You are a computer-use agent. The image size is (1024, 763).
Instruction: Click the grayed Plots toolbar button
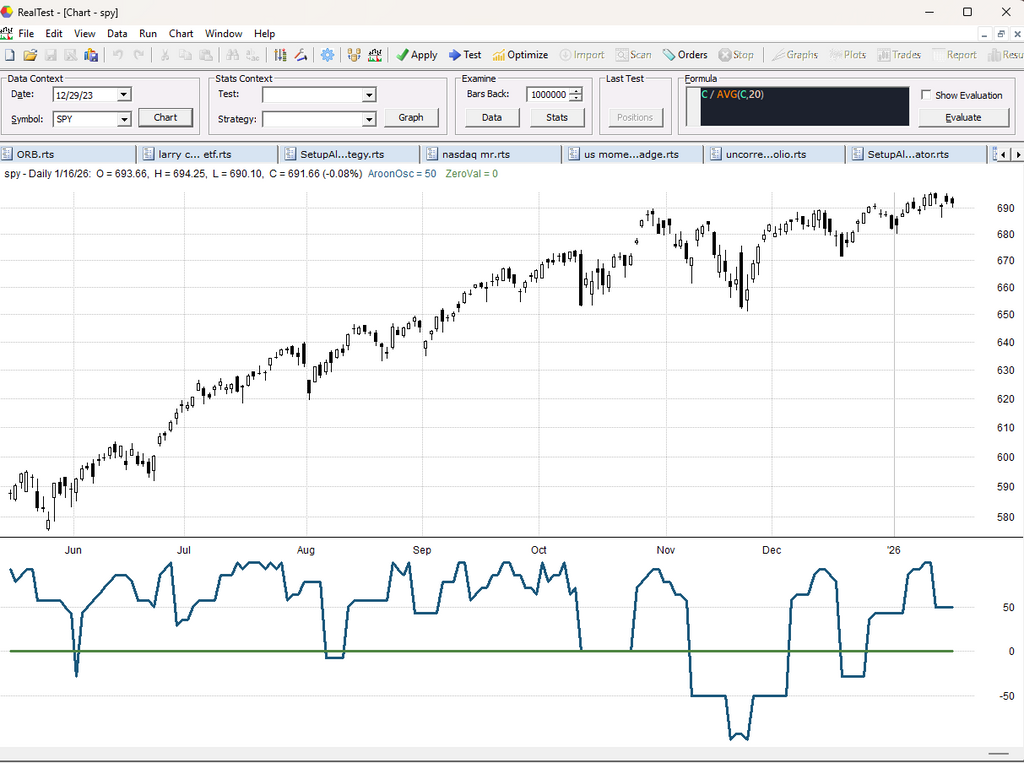pos(848,56)
